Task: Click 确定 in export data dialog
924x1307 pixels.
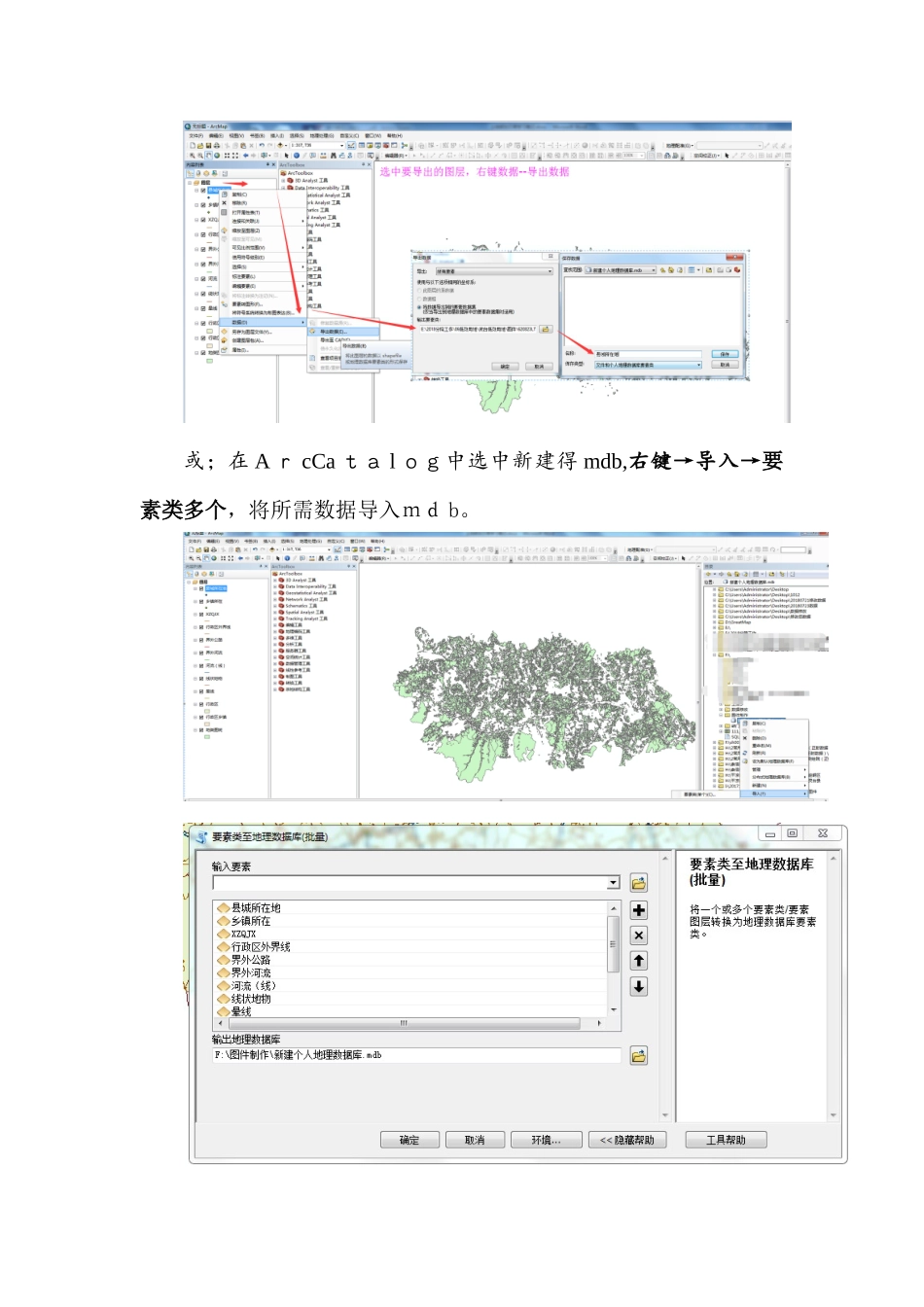Action: click(505, 367)
